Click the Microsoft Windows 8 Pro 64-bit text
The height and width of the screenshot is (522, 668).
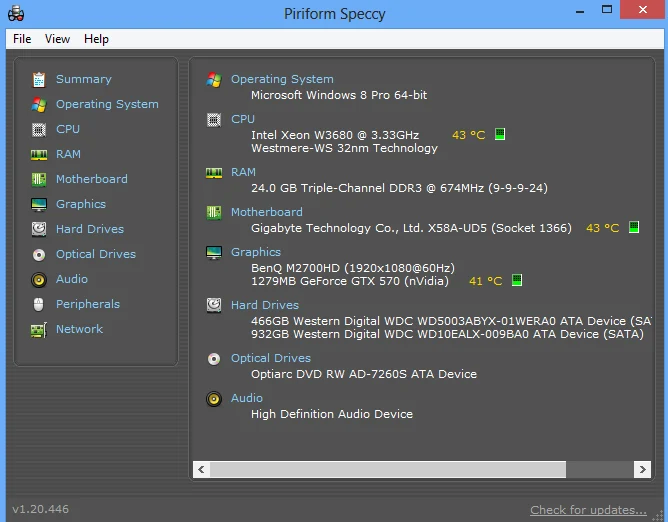tap(339, 95)
